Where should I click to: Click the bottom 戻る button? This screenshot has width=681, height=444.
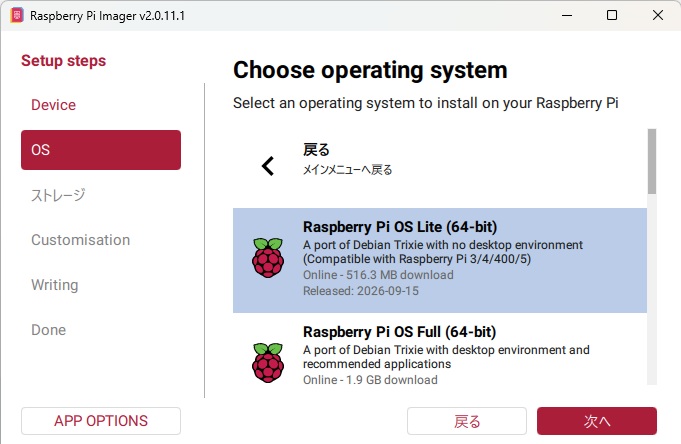coord(467,421)
